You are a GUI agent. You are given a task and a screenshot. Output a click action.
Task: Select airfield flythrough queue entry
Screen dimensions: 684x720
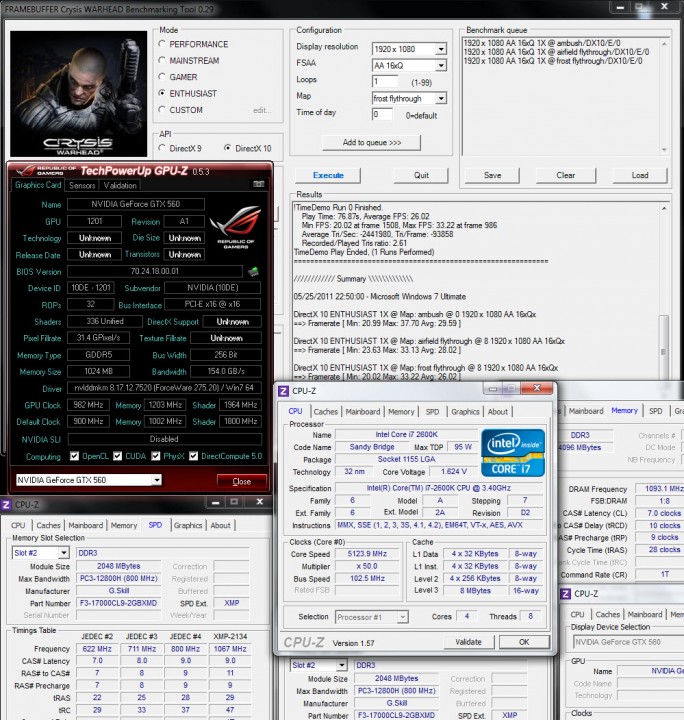[x=556, y=52]
